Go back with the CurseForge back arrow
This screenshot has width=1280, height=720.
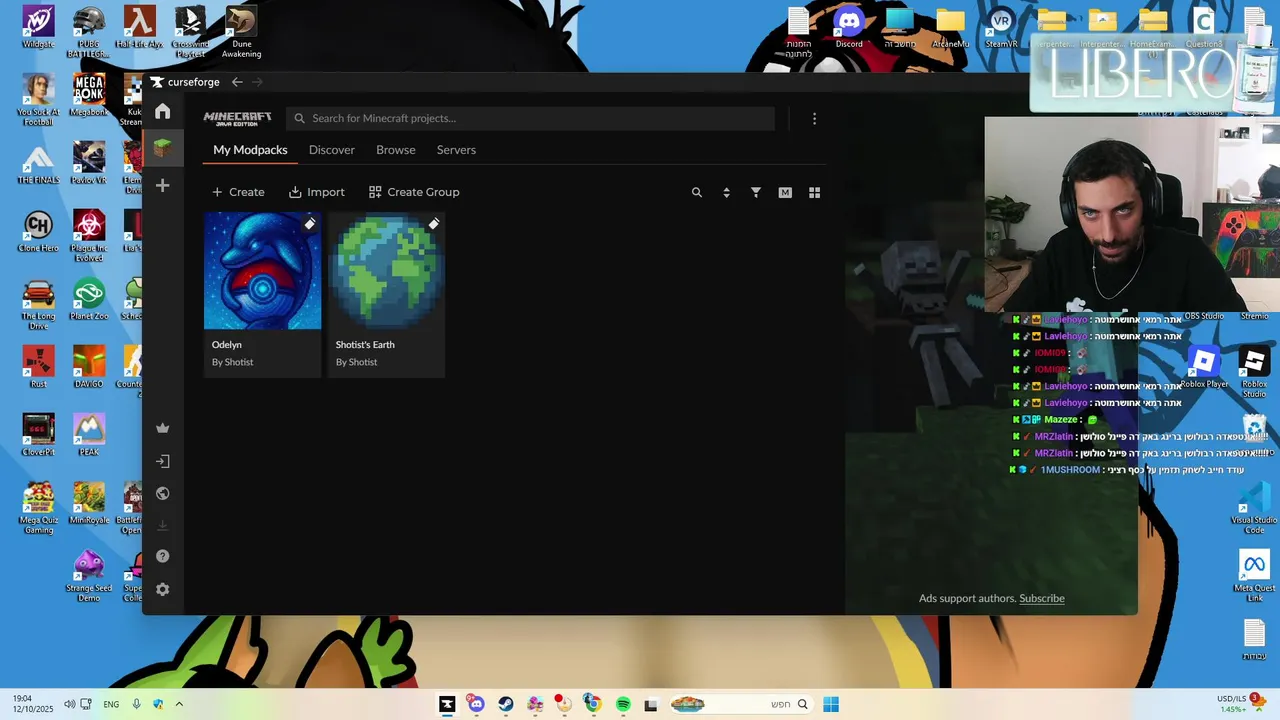coord(237,82)
